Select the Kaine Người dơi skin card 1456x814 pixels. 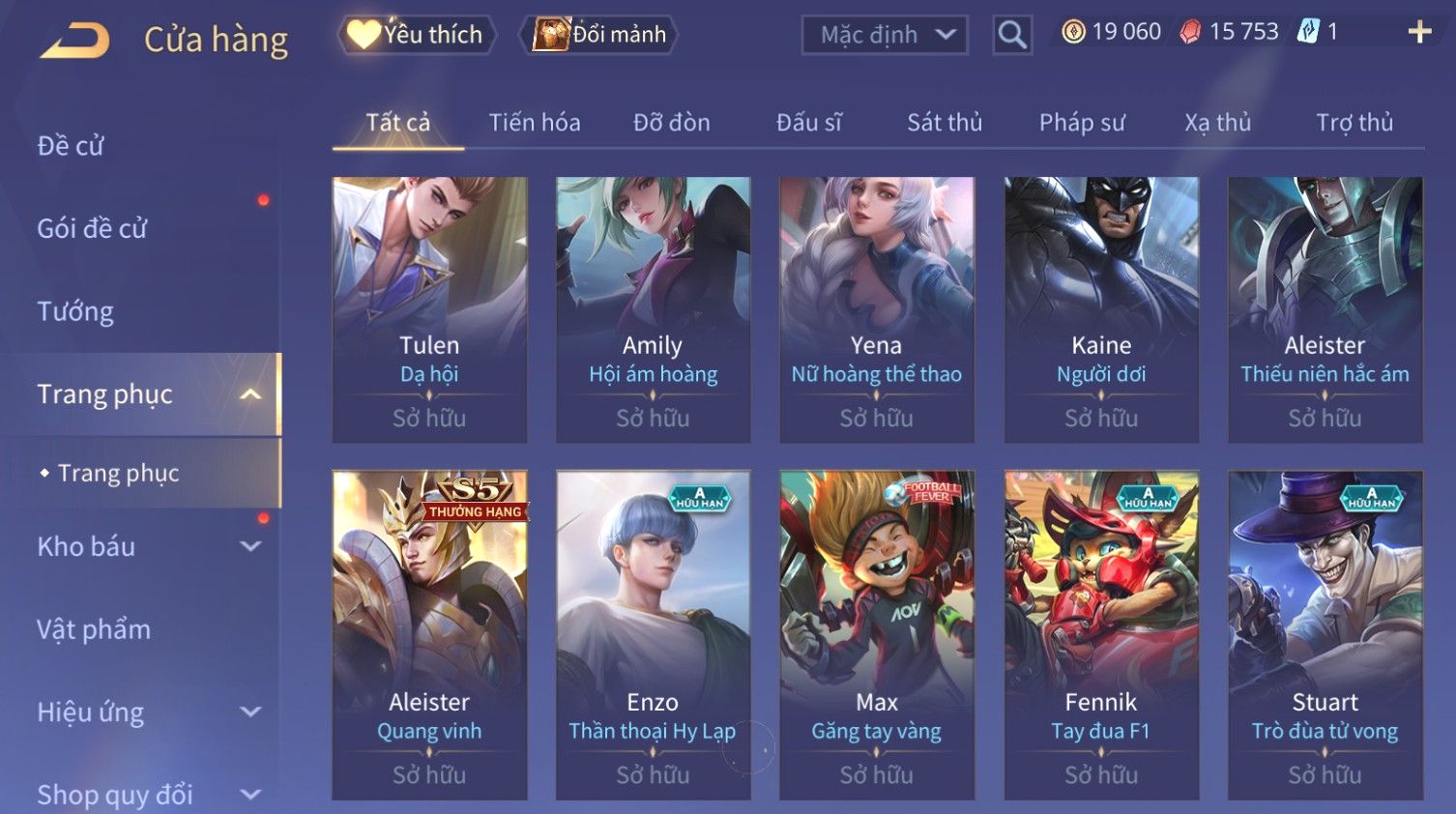[1101, 309]
